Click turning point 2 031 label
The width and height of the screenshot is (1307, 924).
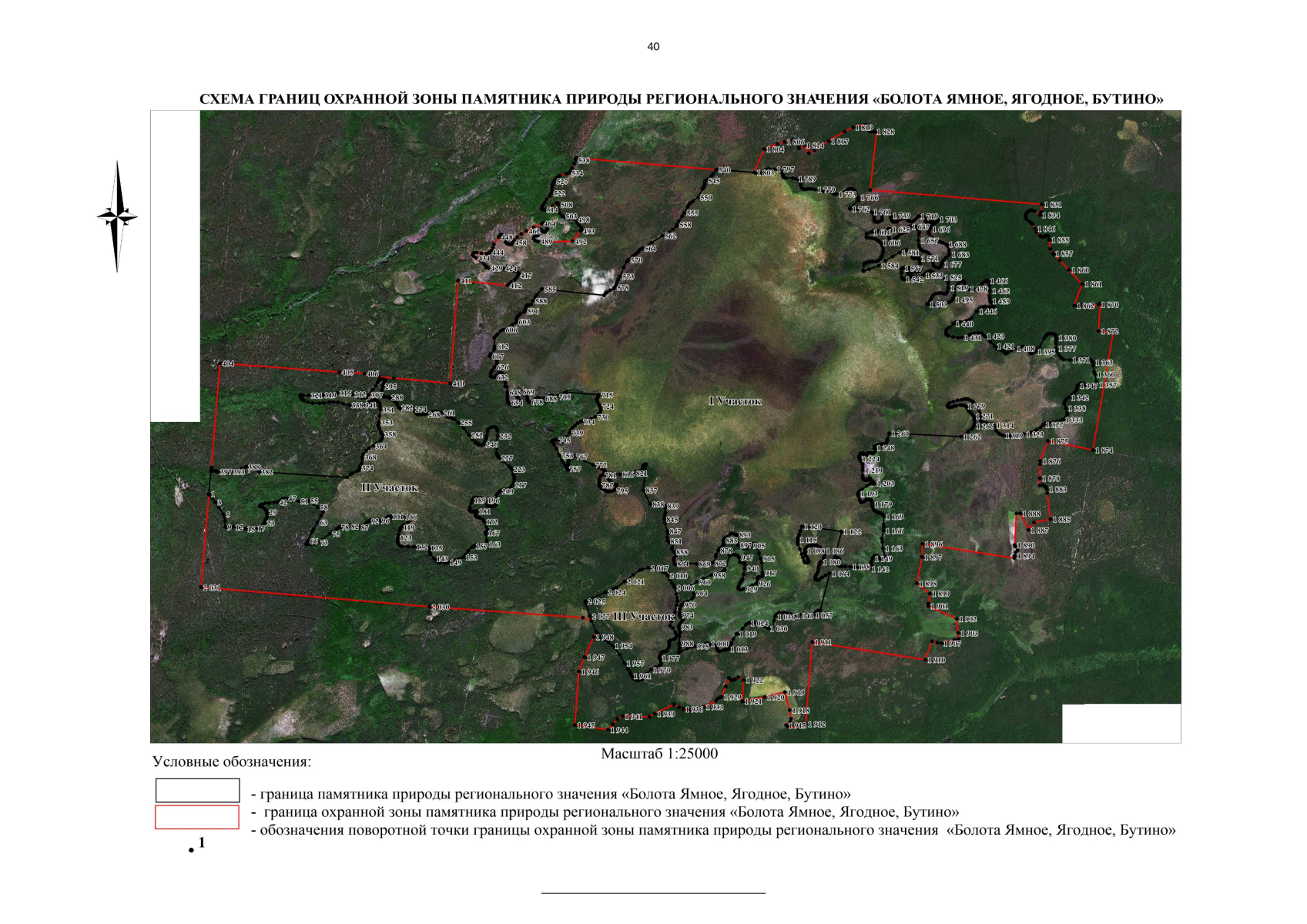[212, 588]
